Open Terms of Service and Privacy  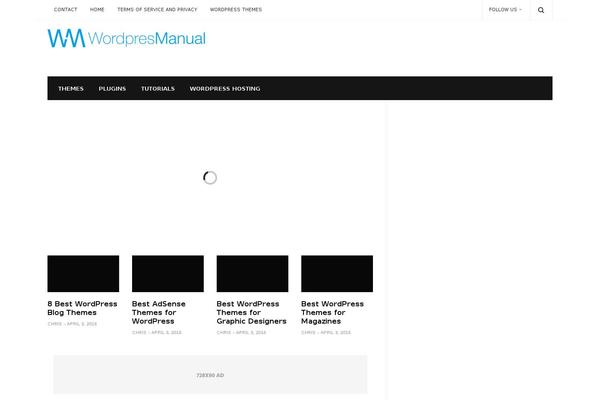[157, 10]
